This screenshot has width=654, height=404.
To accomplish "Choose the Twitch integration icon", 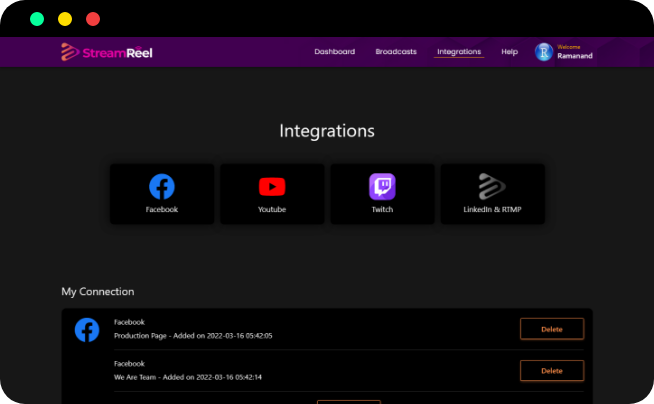I will point(382,186).
